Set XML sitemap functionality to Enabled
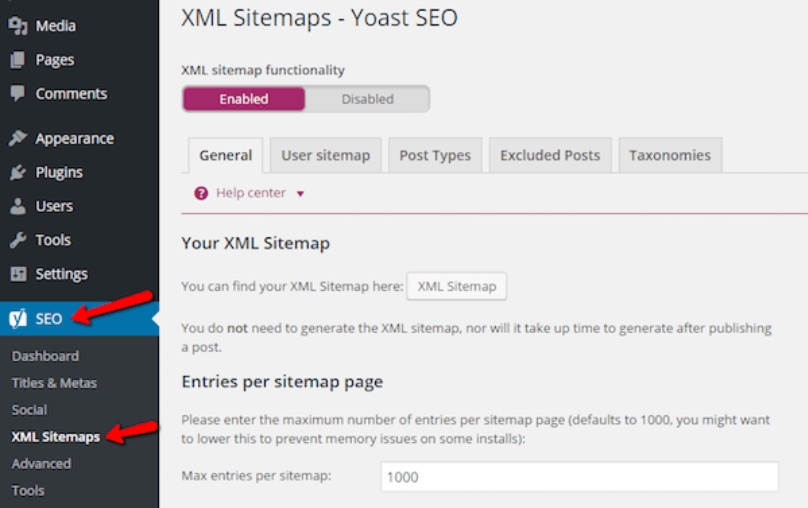The width and height of the screenshot is (808, 508). (244, 99)
